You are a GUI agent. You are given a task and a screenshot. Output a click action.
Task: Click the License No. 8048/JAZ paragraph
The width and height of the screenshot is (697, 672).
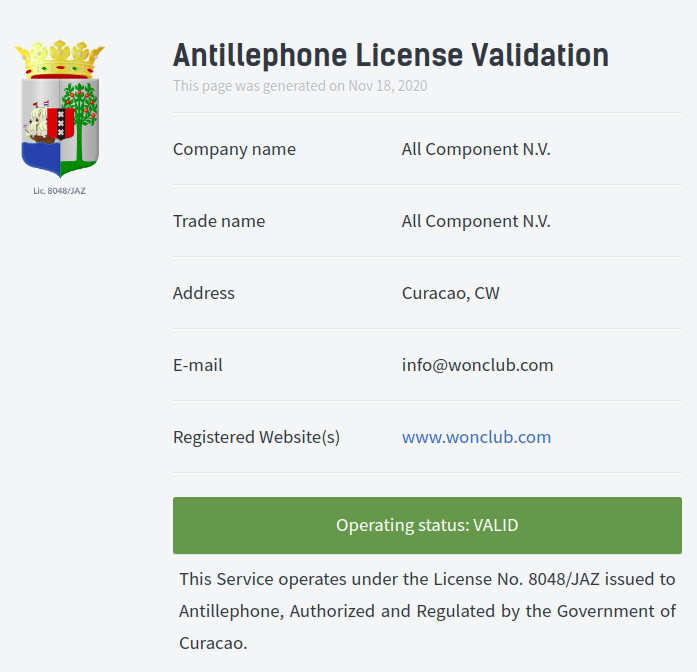(427, 611)
